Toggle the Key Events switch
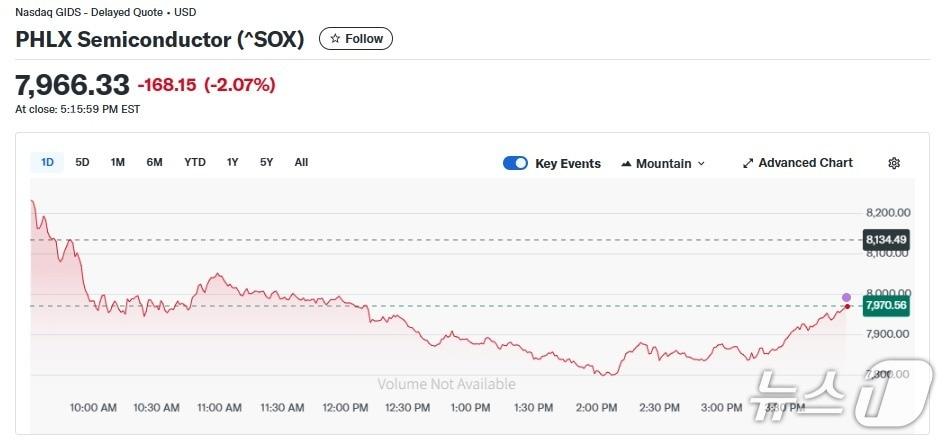The height and width of the screenshot is (441, 947). [x=515, y=163]
